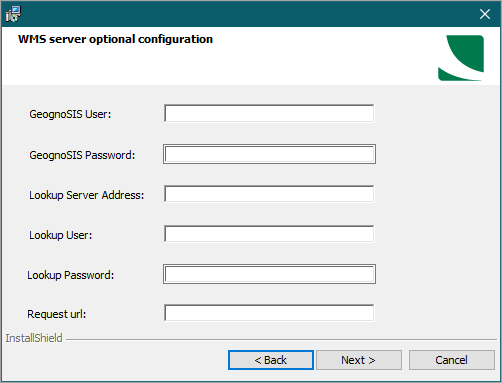
Task: Click the "WMS server optional configuration" heading
Action: pos(115,39)
